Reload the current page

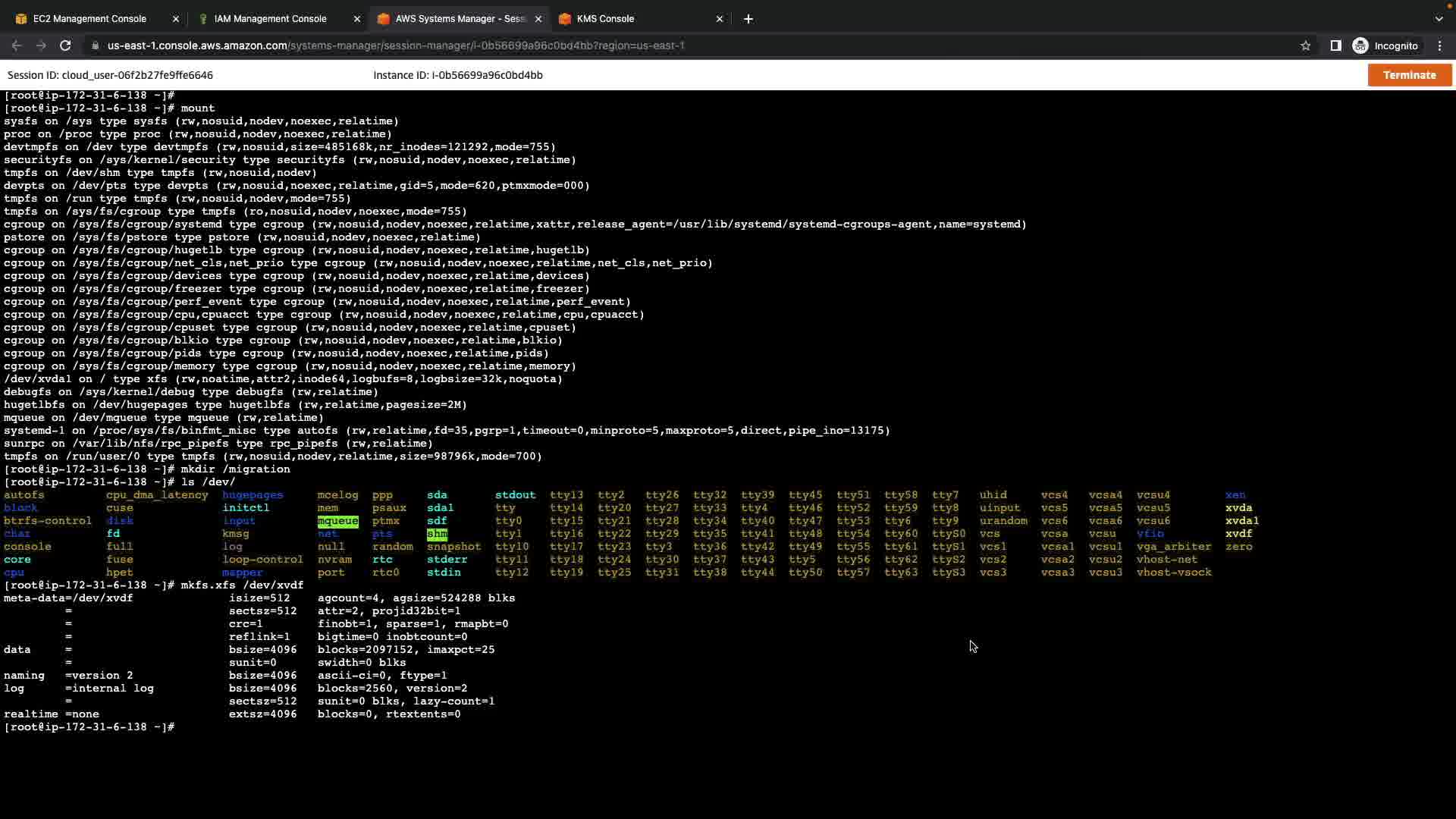pyautogui.click(x=65, y=45)
